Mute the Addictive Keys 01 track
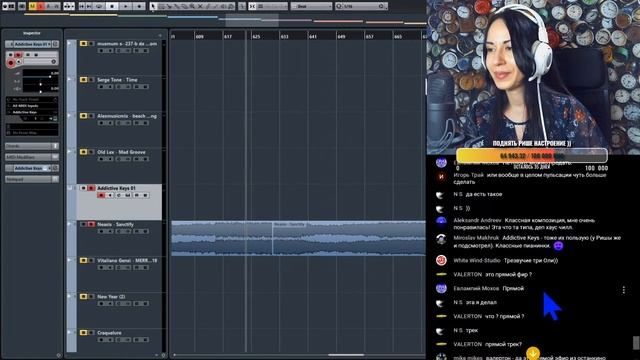Viewport: 640px width, 360px height. click(x=83, y=188)
